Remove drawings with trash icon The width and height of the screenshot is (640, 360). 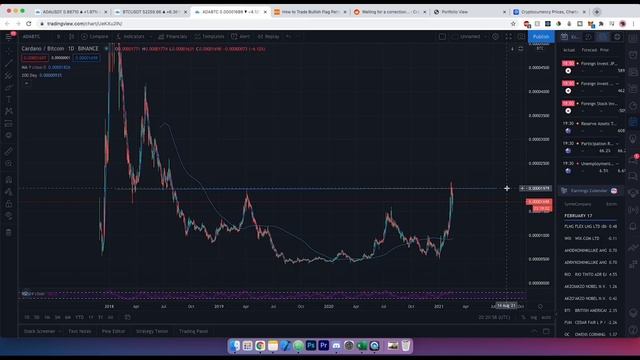click(x=9, y=233)
